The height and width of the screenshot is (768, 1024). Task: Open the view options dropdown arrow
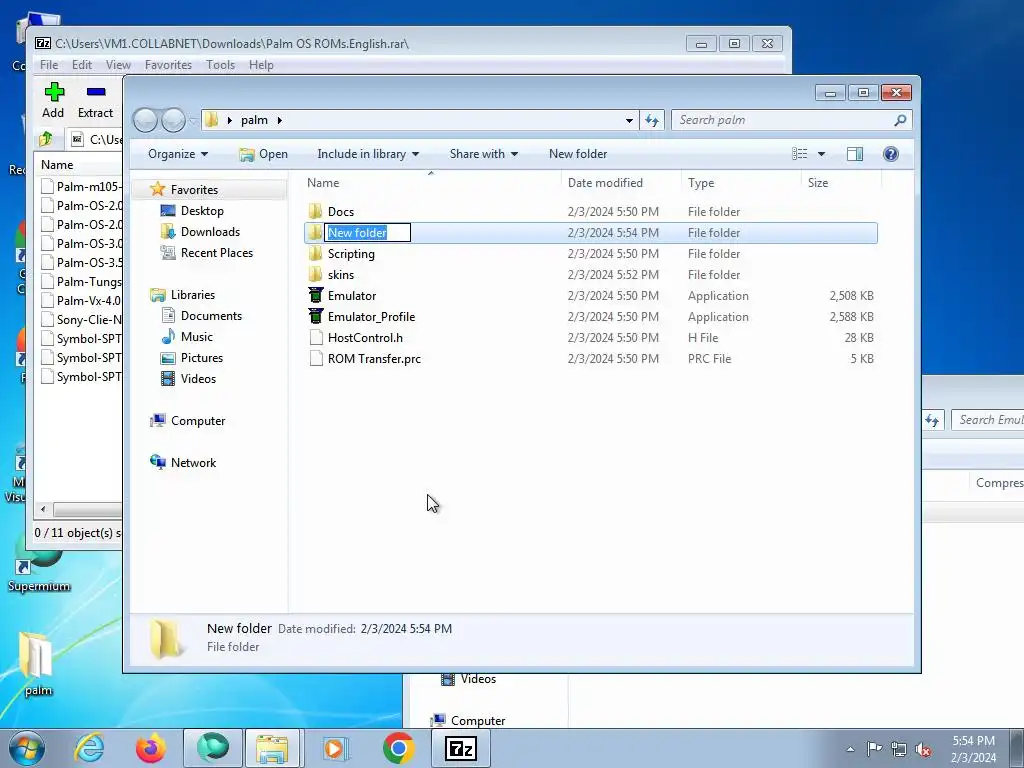tap(822, 154)
